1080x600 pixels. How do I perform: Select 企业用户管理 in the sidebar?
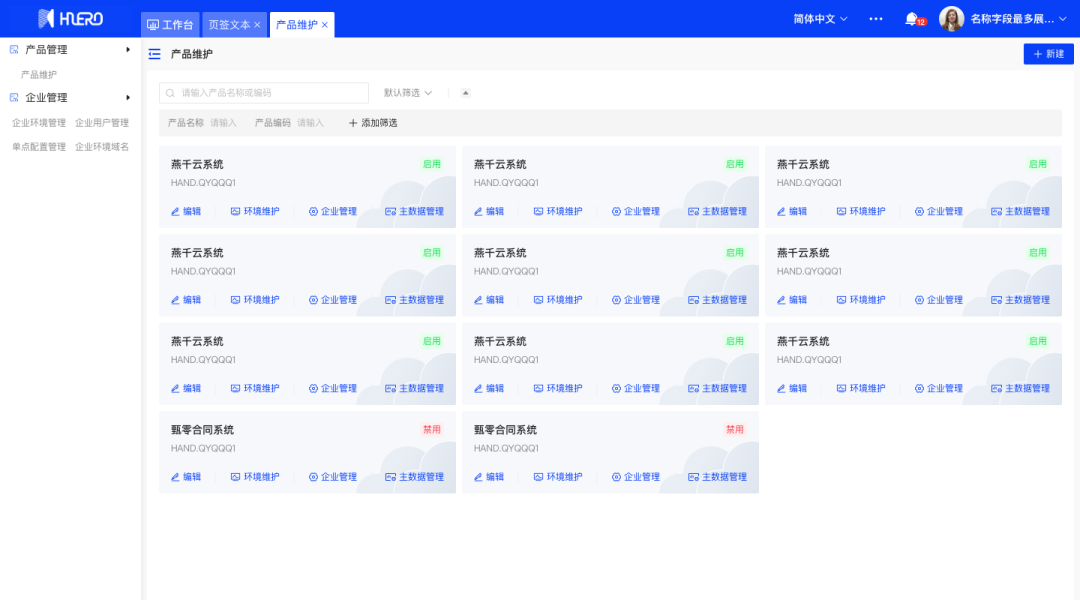[102, 123]
